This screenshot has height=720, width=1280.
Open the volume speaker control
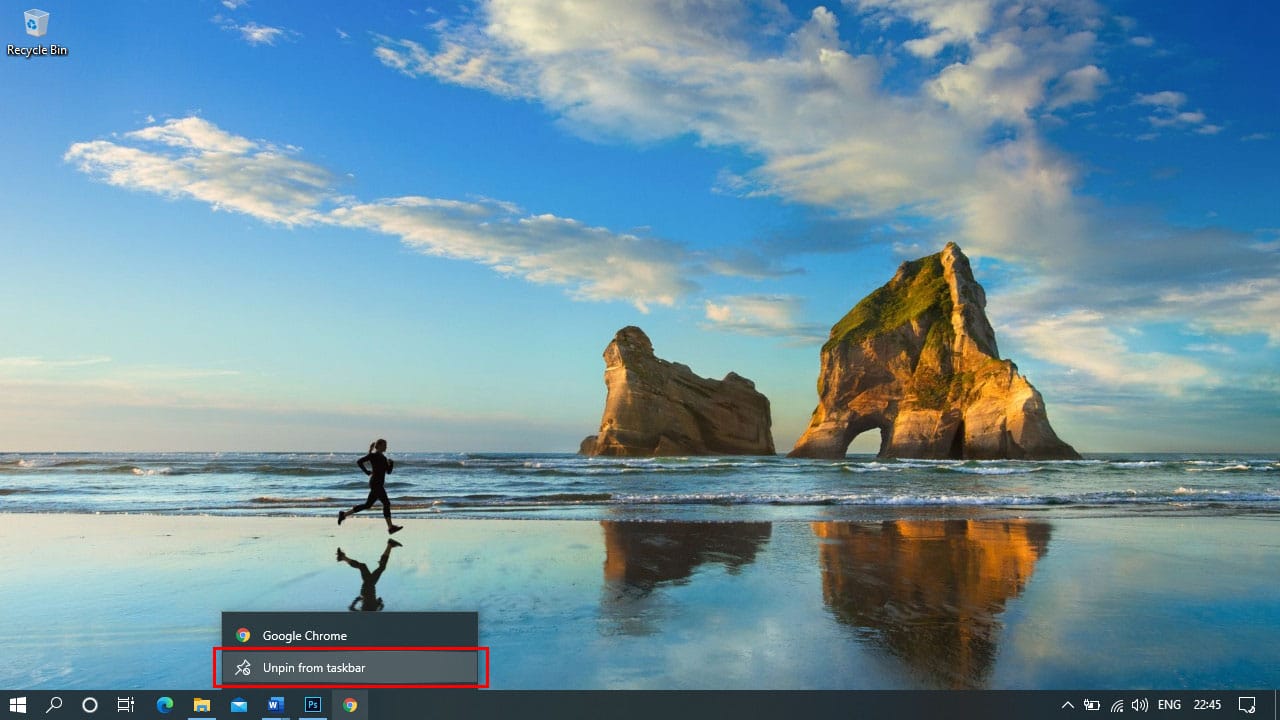pyautogui.click(x=1139, y=705)
